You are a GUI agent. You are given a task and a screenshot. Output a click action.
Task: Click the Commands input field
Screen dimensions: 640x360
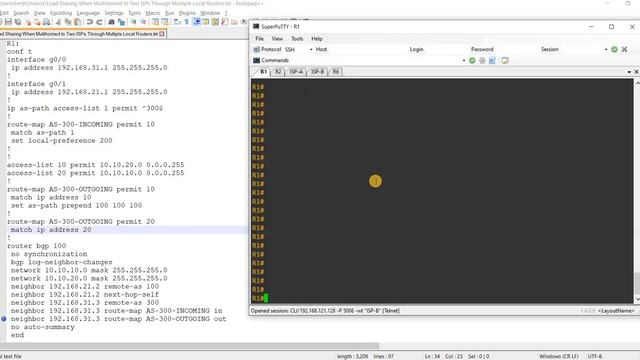(x=376, y=60)
